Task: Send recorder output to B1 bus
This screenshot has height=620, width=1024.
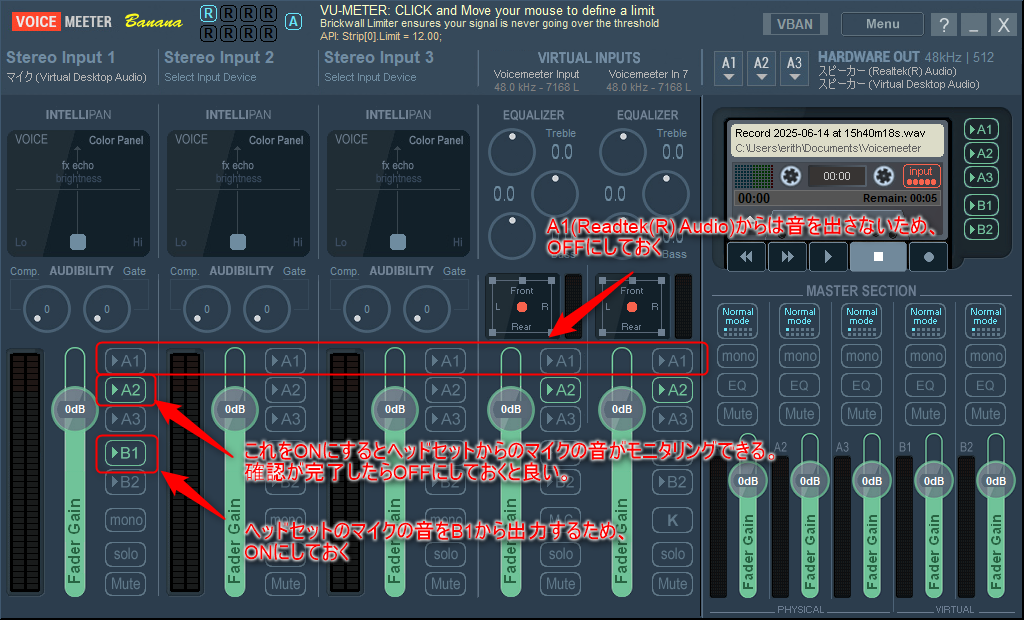Action: (981, 205)
